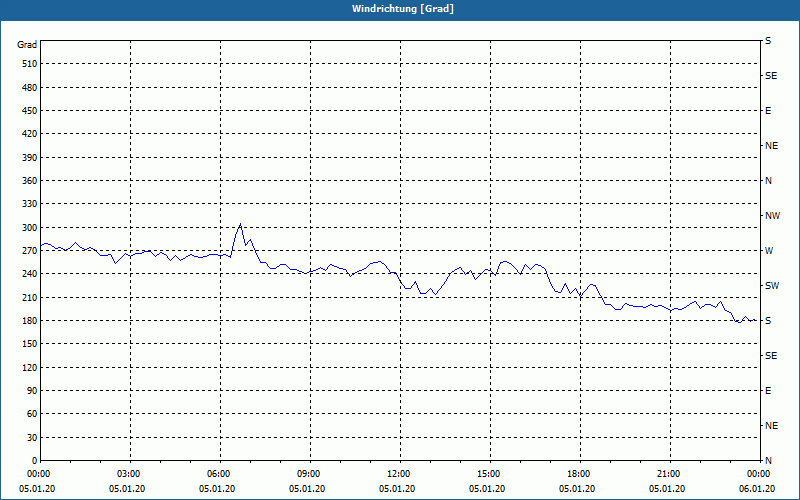Select the 450 axis value
800x500 pixels.
point(30,111)
